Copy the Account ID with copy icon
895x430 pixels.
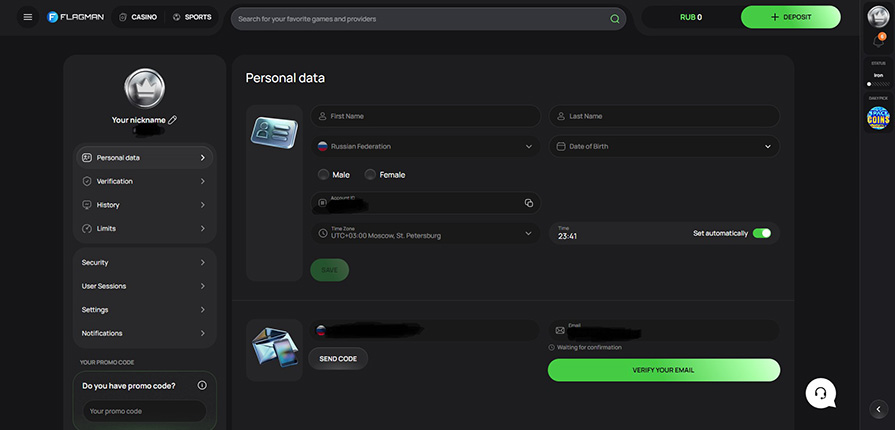click(528, 203)
